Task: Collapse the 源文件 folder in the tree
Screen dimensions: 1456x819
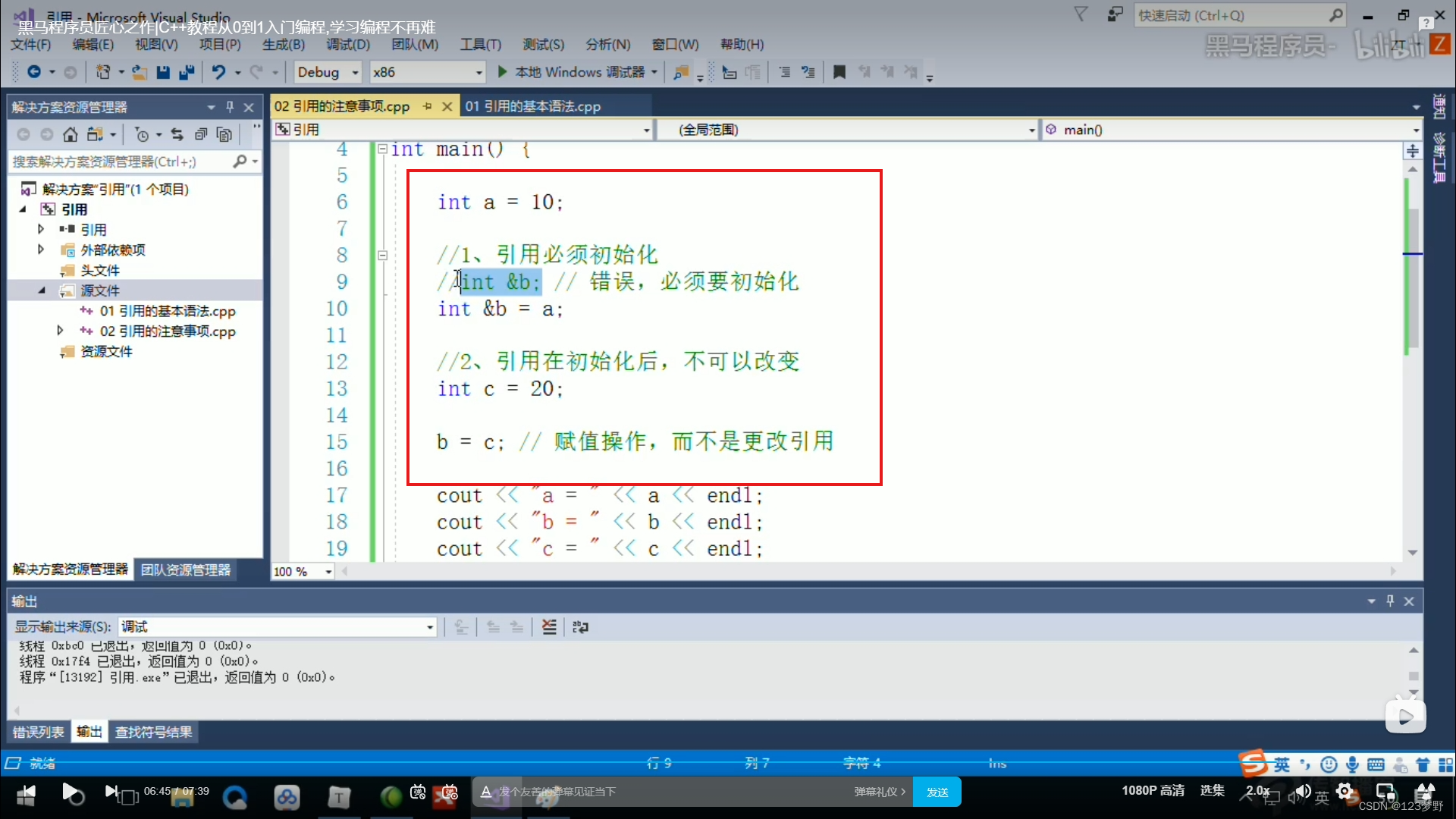Action: tap(42, 290)
